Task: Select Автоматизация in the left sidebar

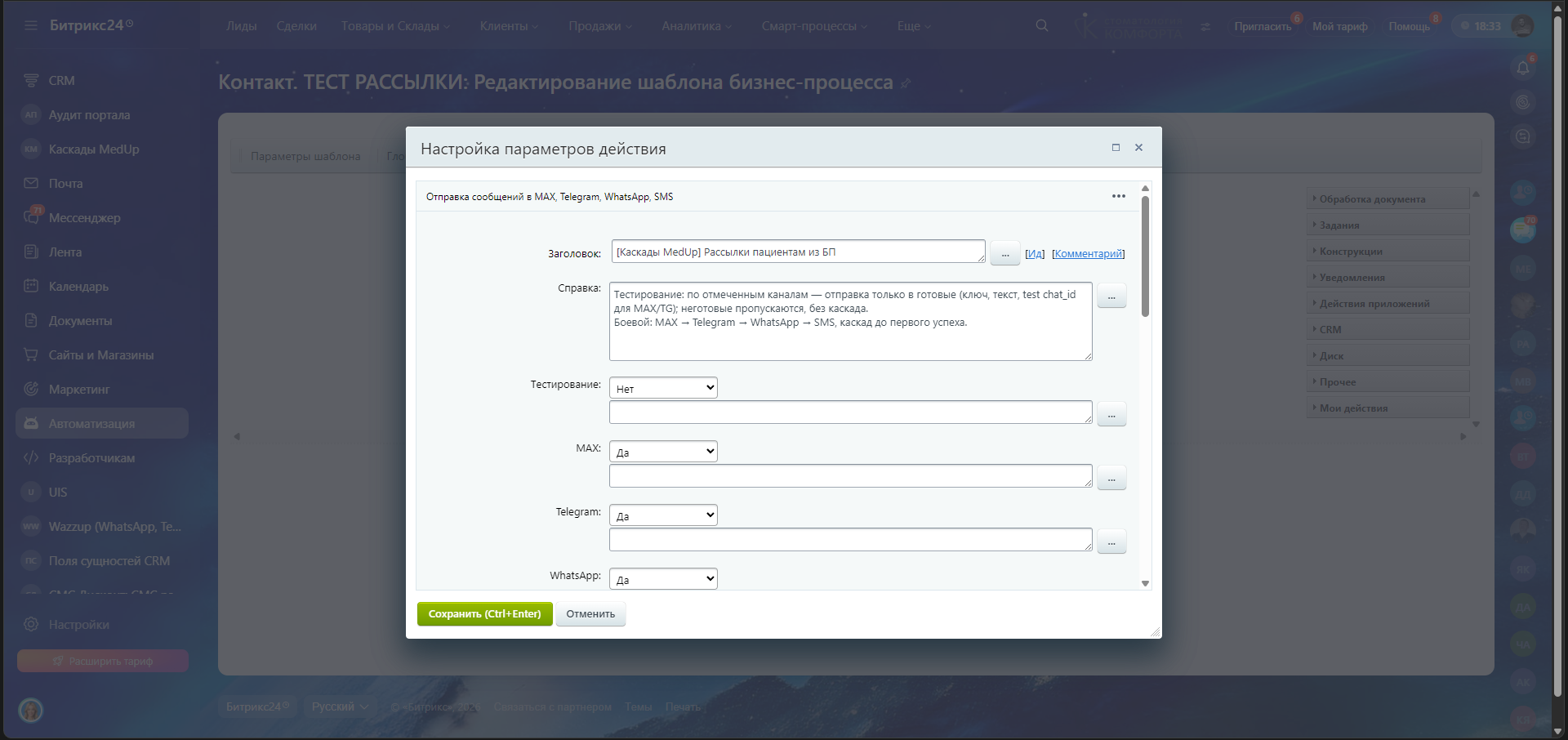Action: [91, 424]
